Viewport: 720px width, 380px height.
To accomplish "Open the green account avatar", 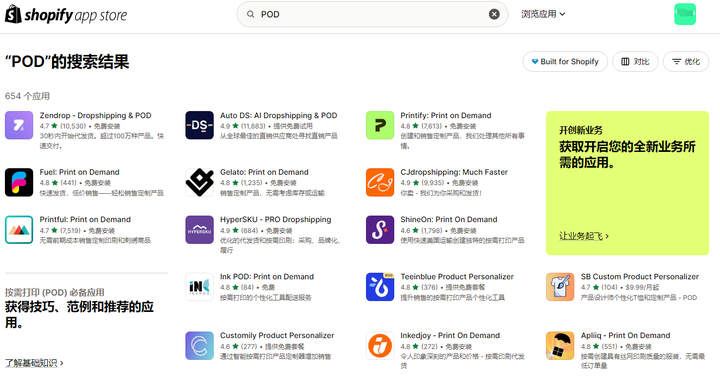I will click(x=685, y=14).
